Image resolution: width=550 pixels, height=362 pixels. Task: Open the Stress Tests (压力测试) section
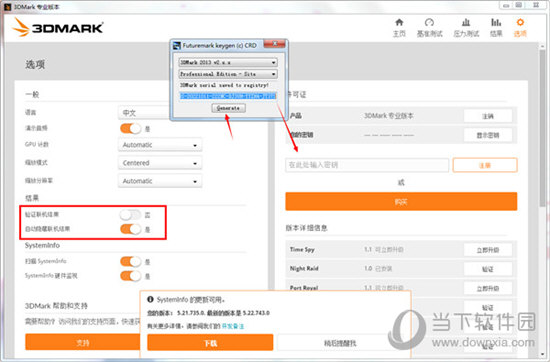(466, 28)
